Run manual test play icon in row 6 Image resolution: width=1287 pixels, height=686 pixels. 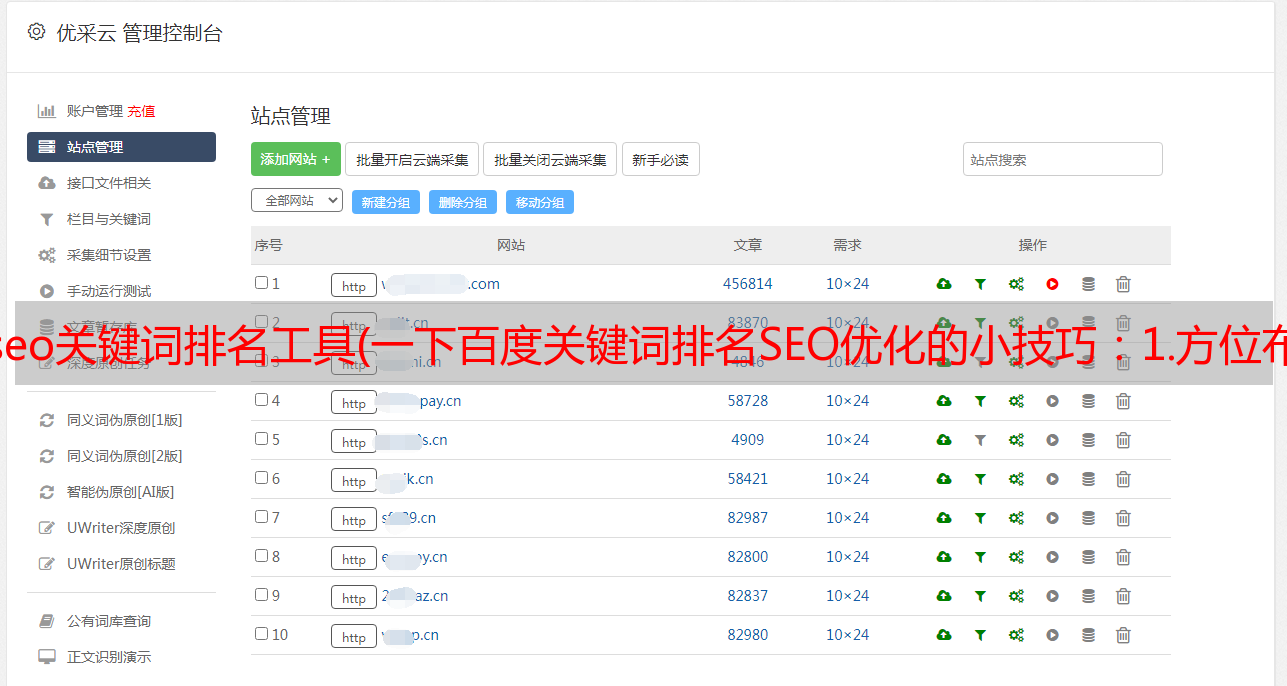coord(1052,479)
